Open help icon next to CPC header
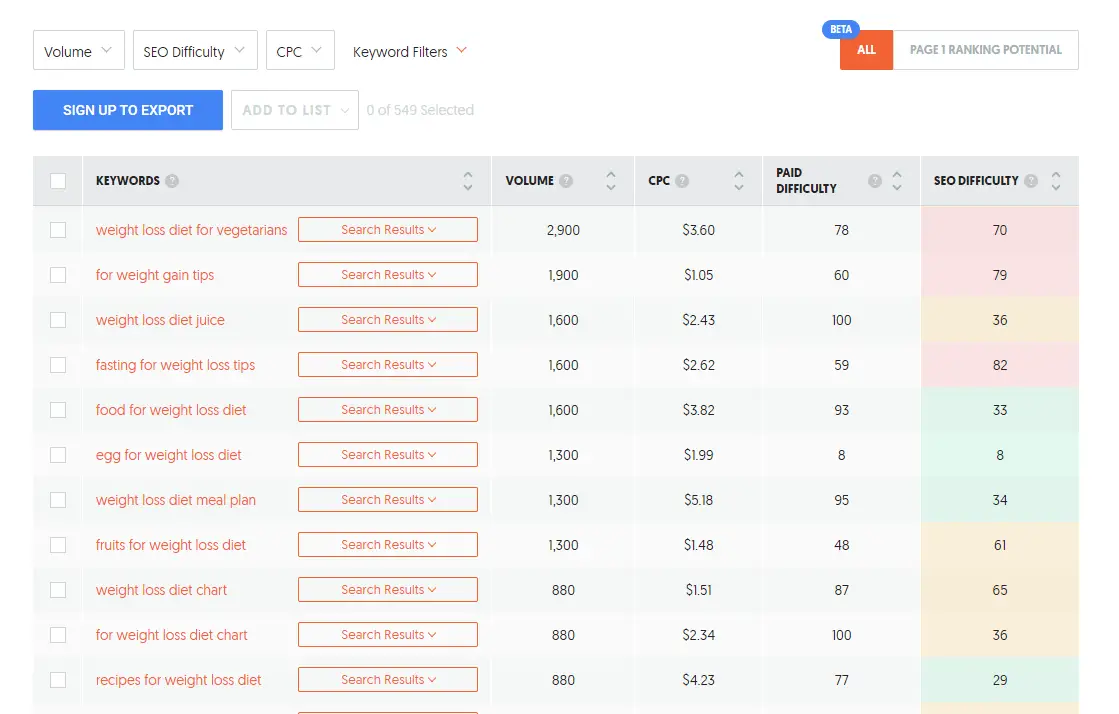The image size is (1119, 714). pyautogui.click(x=682, y=181)
